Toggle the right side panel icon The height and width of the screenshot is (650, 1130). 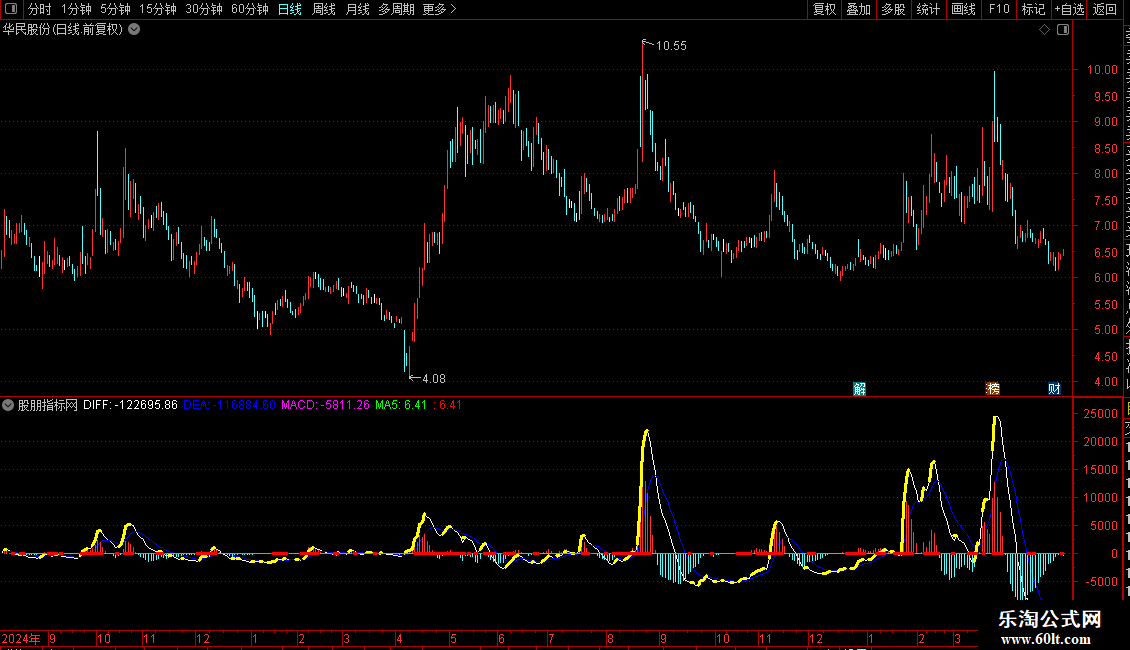pos(1063,30)
